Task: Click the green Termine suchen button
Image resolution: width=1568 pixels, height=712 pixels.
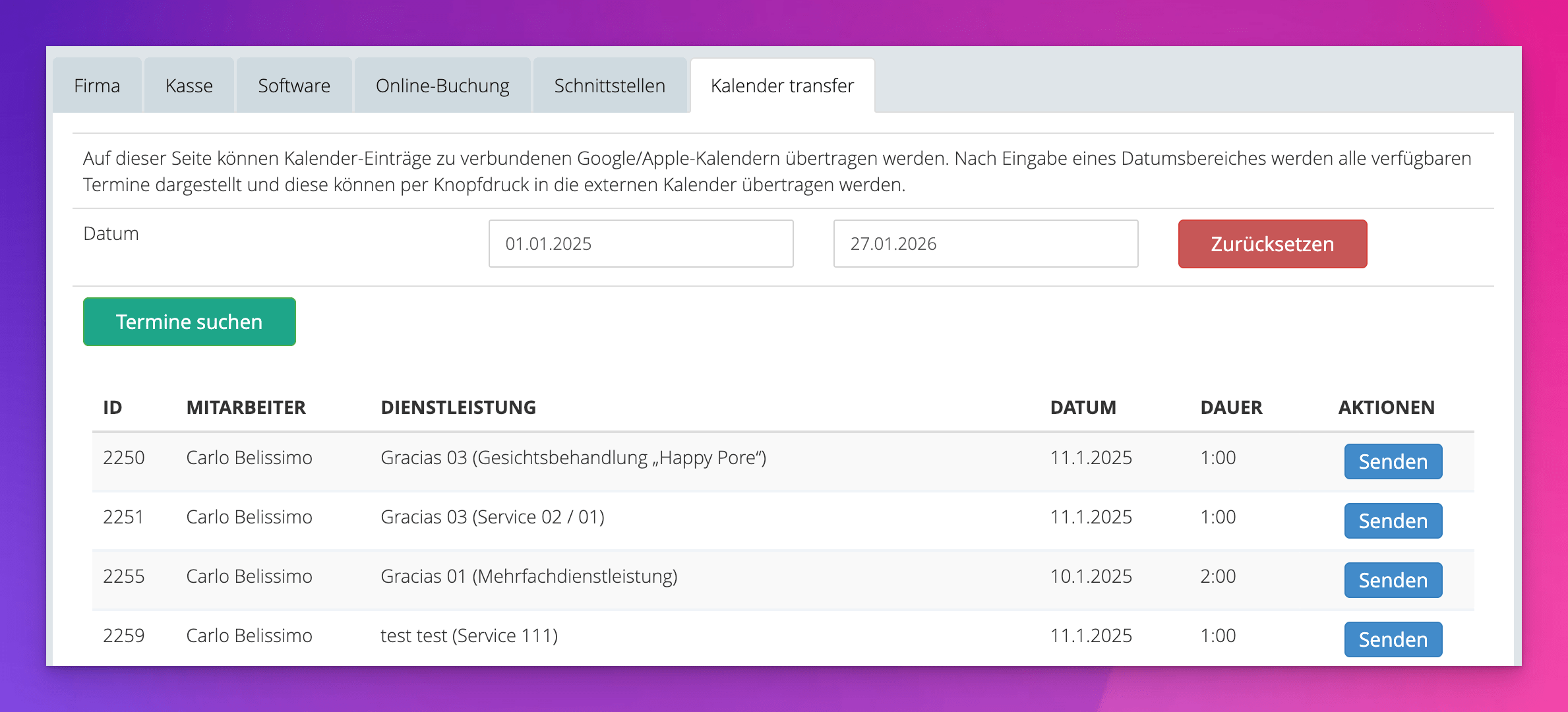Action: click(x=189, y=322)
